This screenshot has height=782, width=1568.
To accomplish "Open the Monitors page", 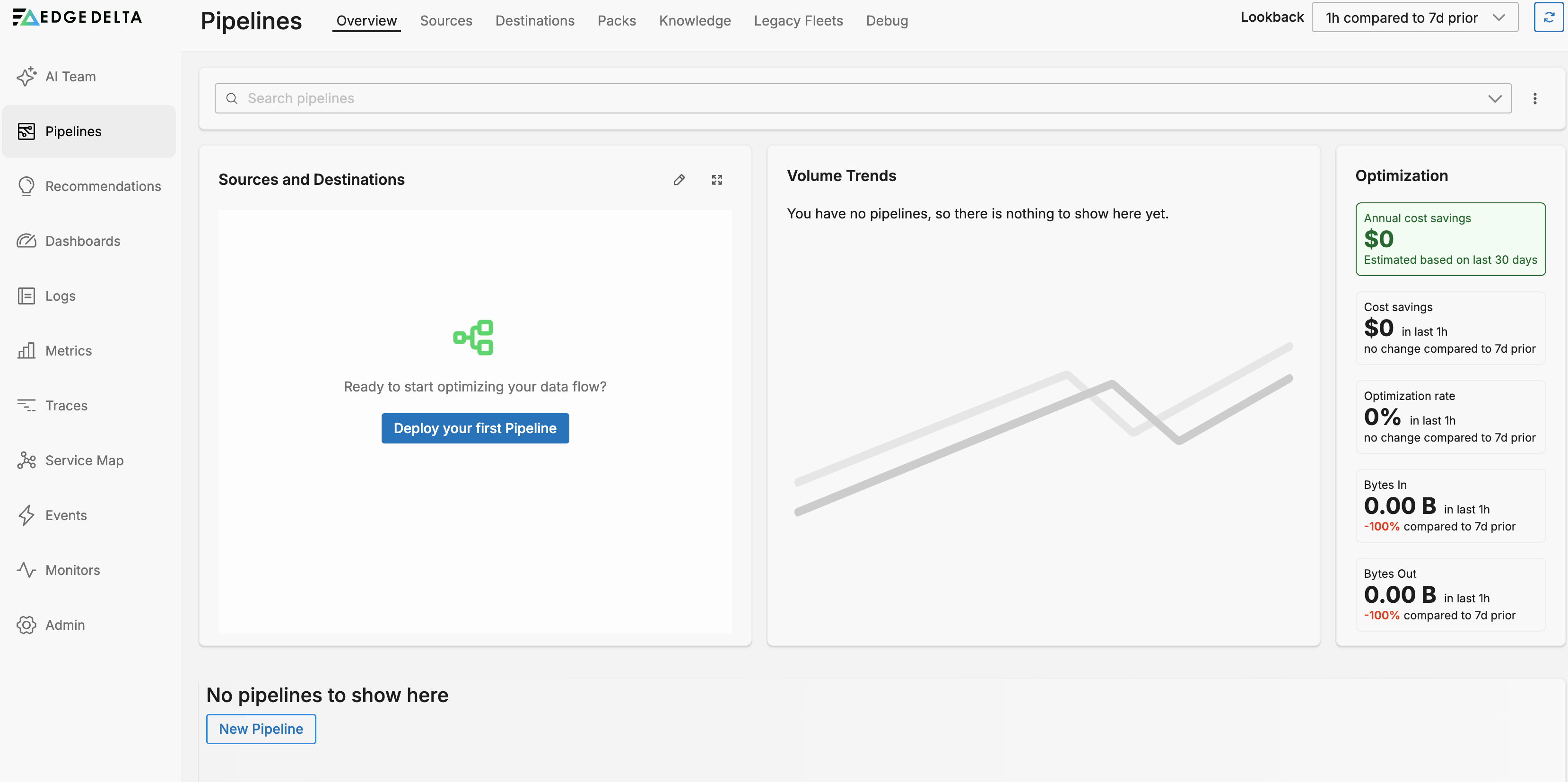I will [72, 570].
